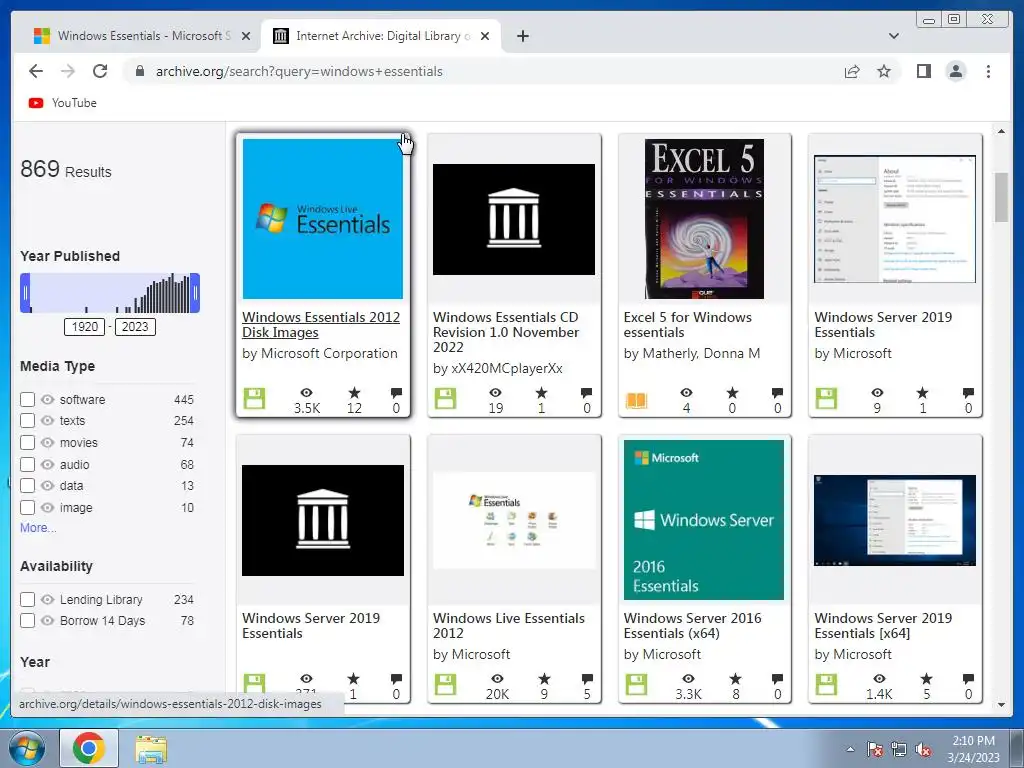The height and width of the screenshot is (768, 1024).
Task: Open the tab search dropdown chevron
Action: pyautogui.click(x=894, y=36)
